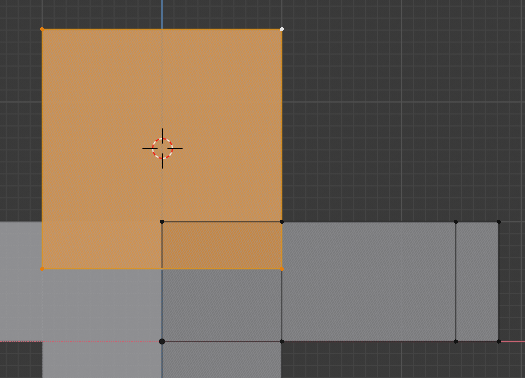
Task: Select the white active vertex of orange face
Action: pyautogui.click(x=282, y=29)
